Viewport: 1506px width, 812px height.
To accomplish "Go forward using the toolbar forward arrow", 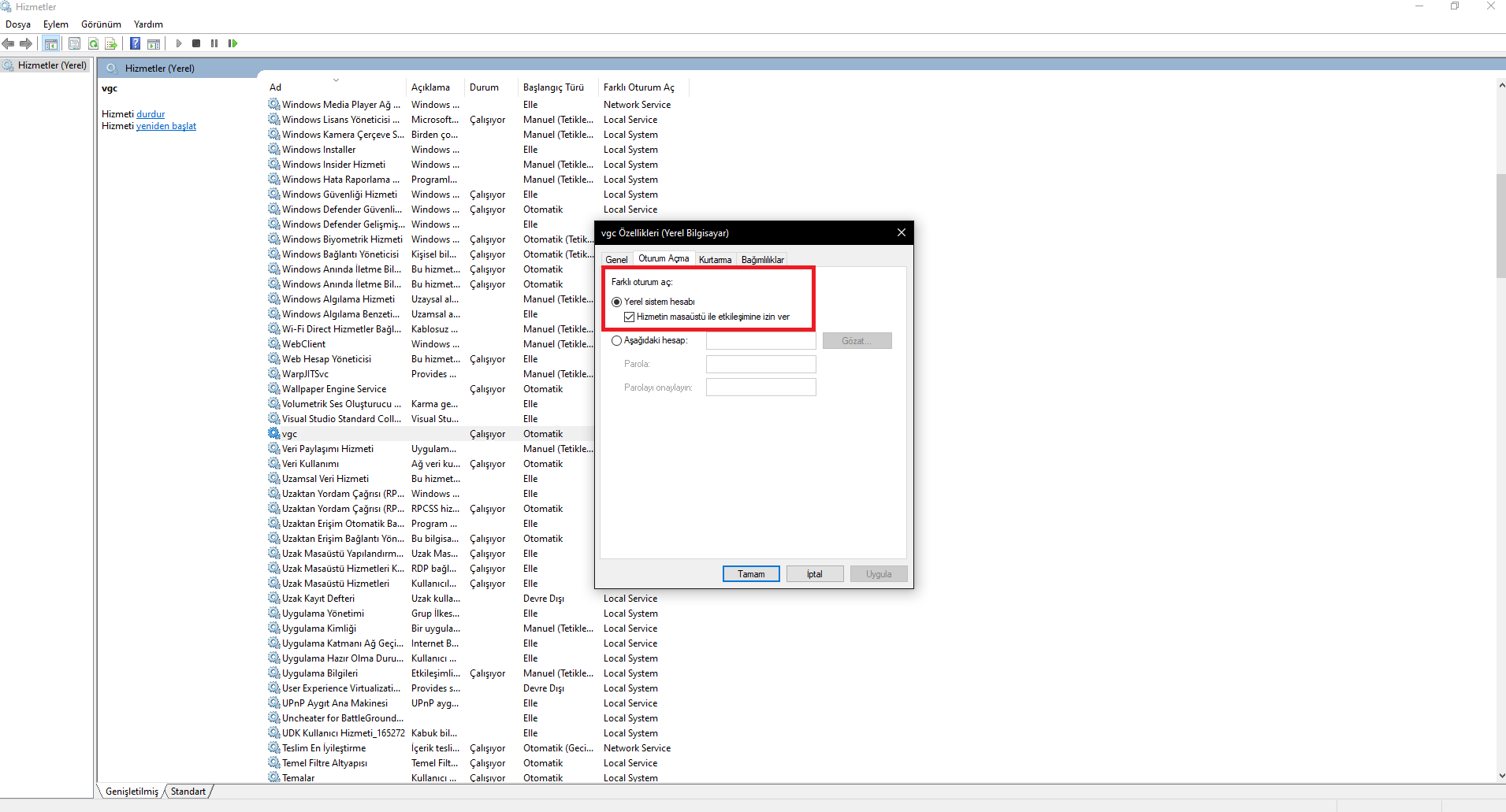I will click(x=26, y=43).
